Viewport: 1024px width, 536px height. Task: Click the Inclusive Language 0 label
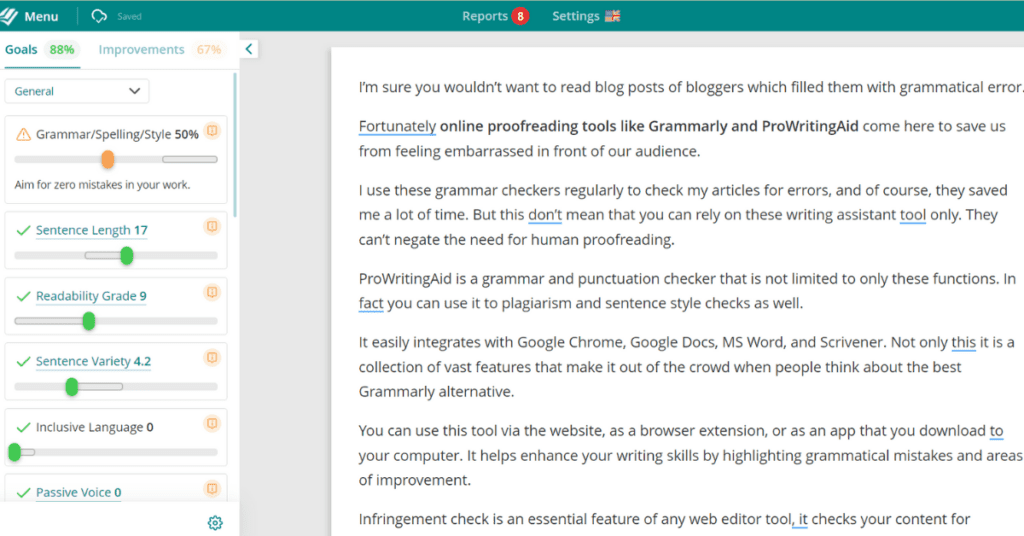point(95,428)
